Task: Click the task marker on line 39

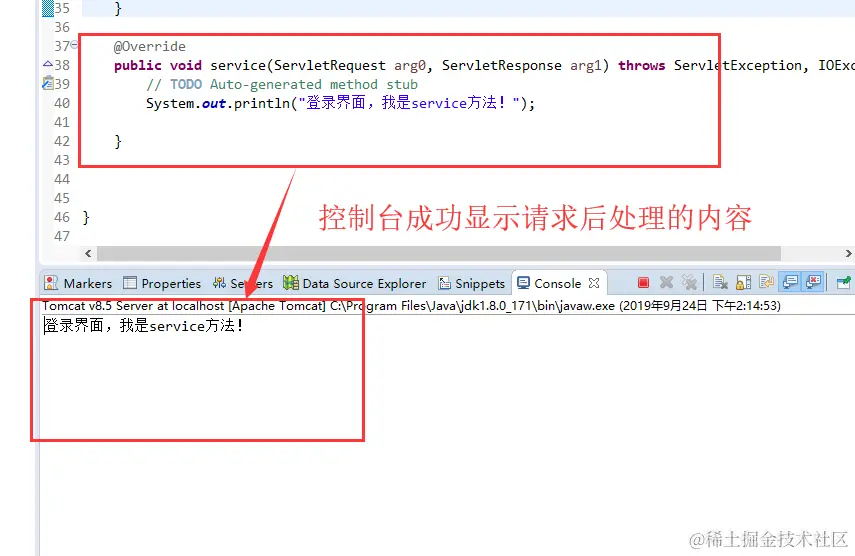Action: 47,83
